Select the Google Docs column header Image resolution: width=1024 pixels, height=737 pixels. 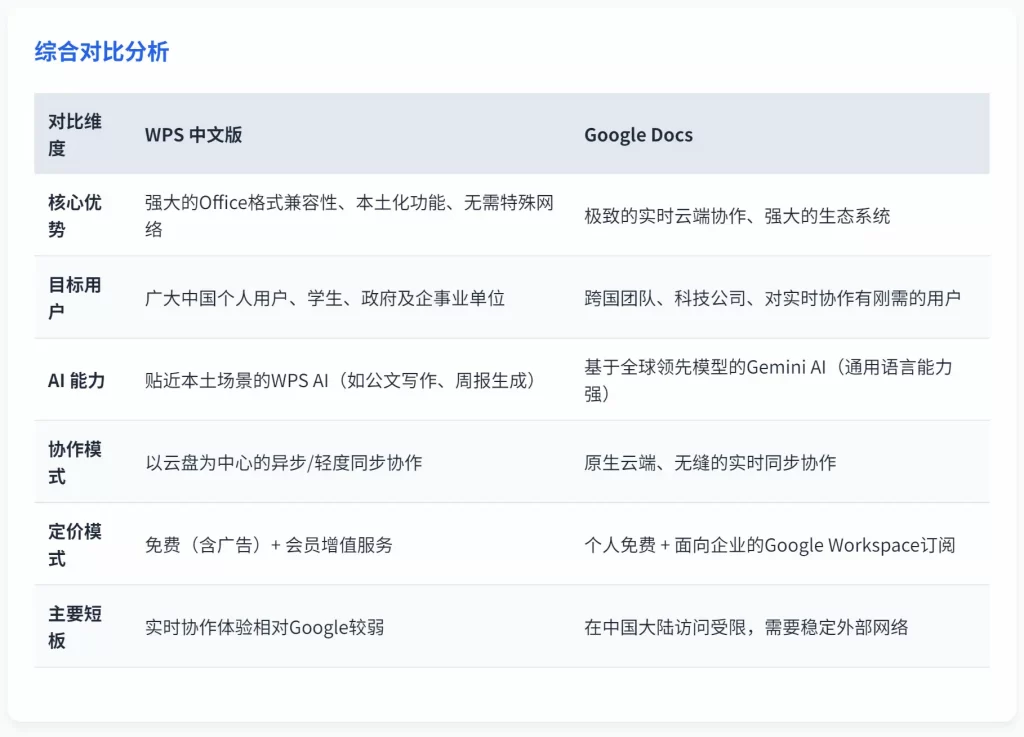(639, 134)
